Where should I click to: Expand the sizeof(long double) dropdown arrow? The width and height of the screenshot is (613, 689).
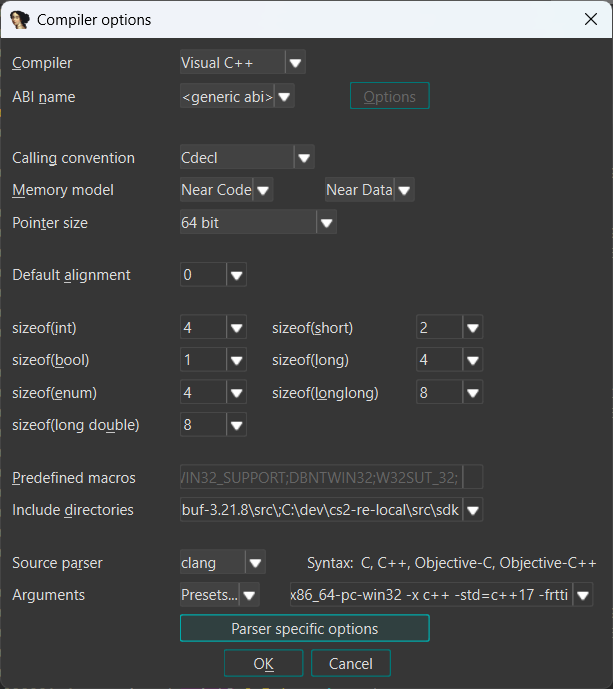pos(236,425)
